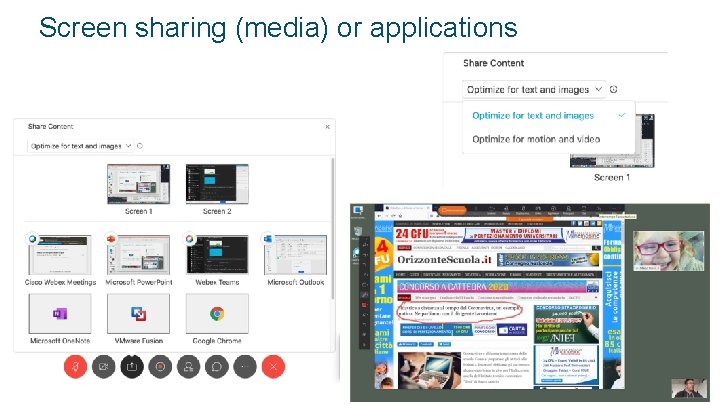Click the orange pill button in sharing toolbar
Viewport: 720px width, 405px height.
click(x=453, y=210)
